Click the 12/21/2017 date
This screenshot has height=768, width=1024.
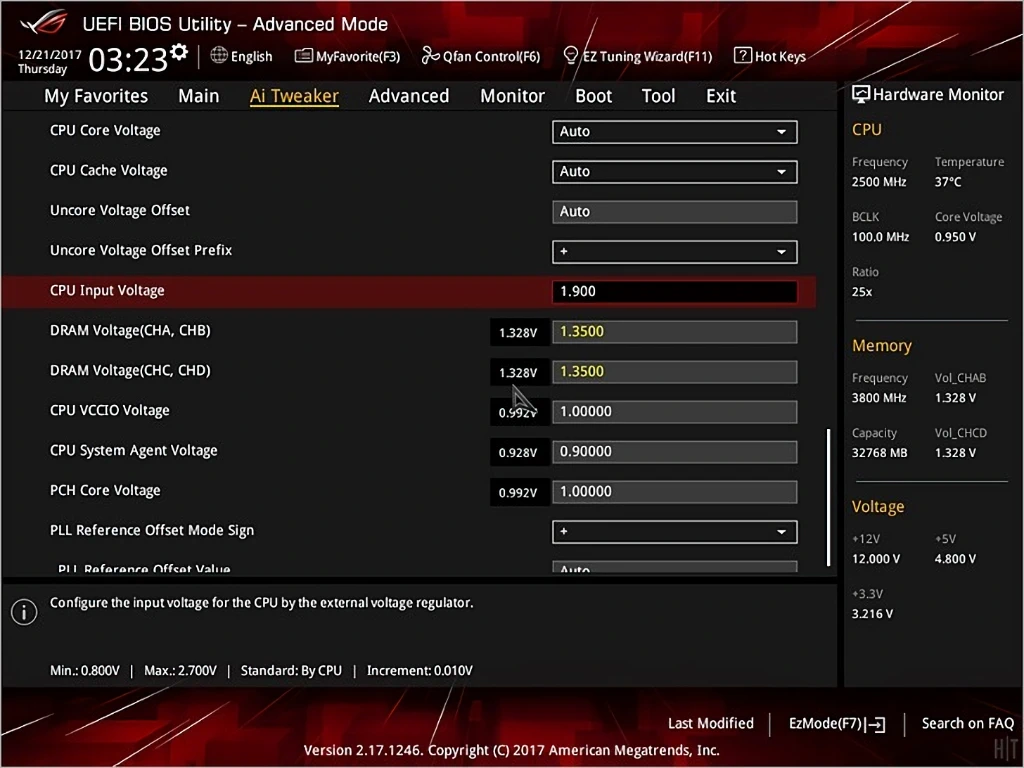(x=50, y=55)
